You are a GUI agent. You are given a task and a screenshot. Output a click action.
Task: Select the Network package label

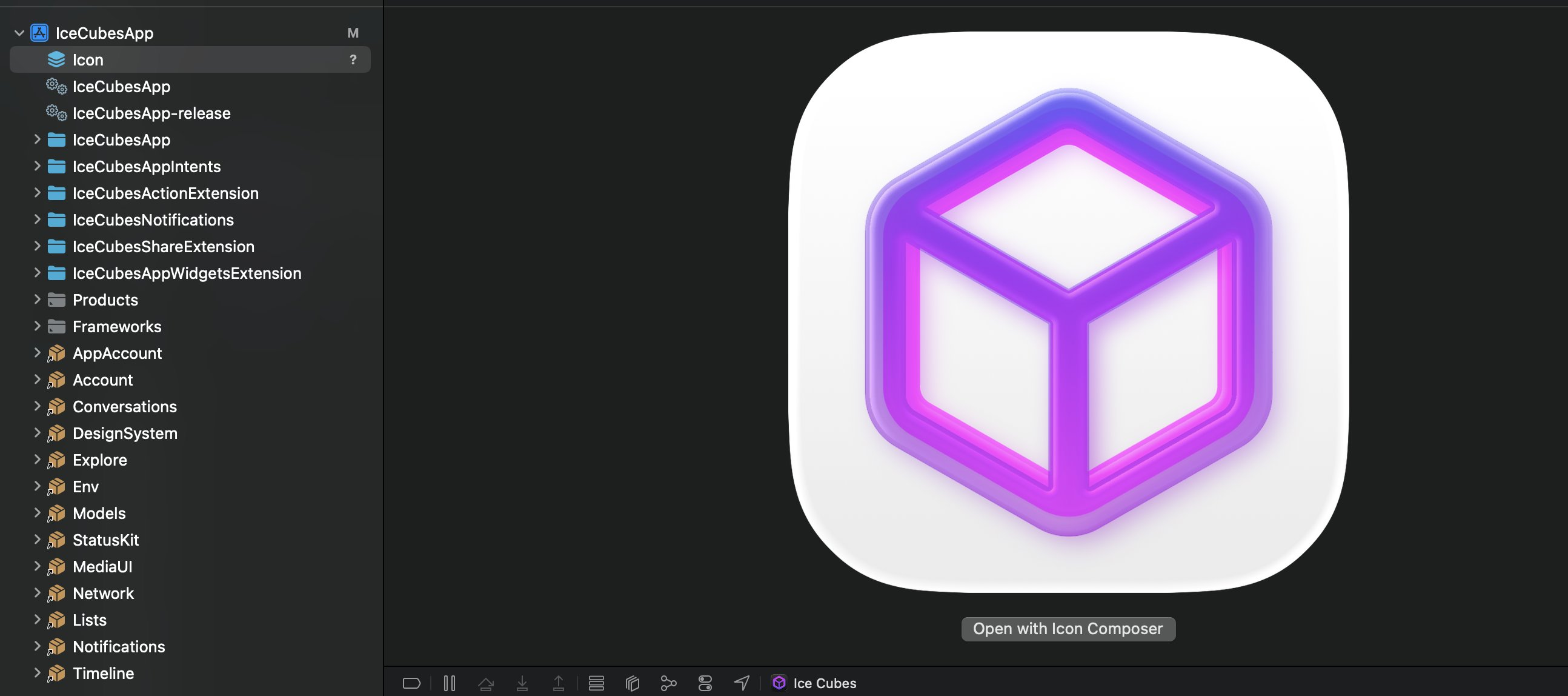click(x=104, y=594)
